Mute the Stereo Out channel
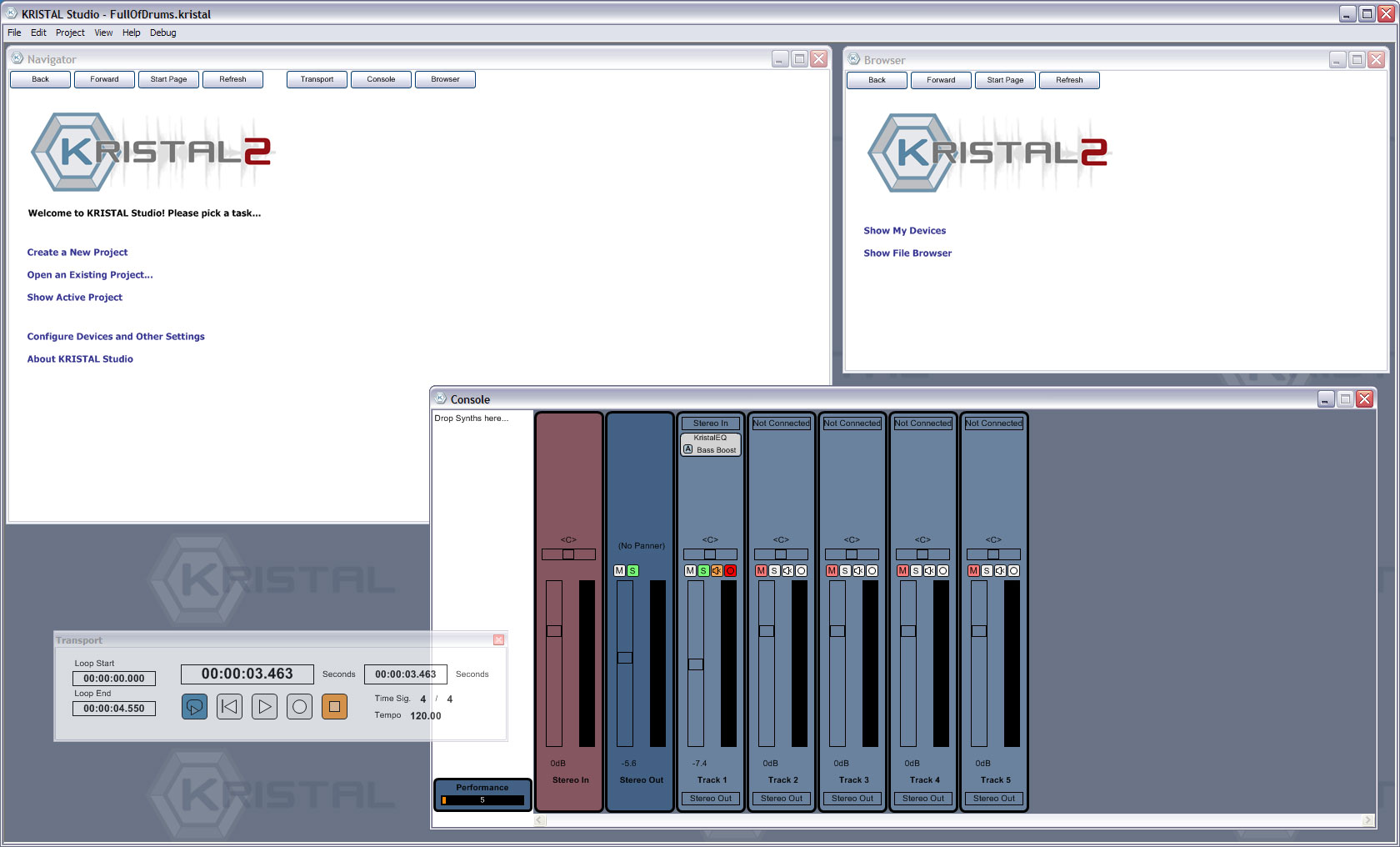1400x847 pixels. click(619, 571)
